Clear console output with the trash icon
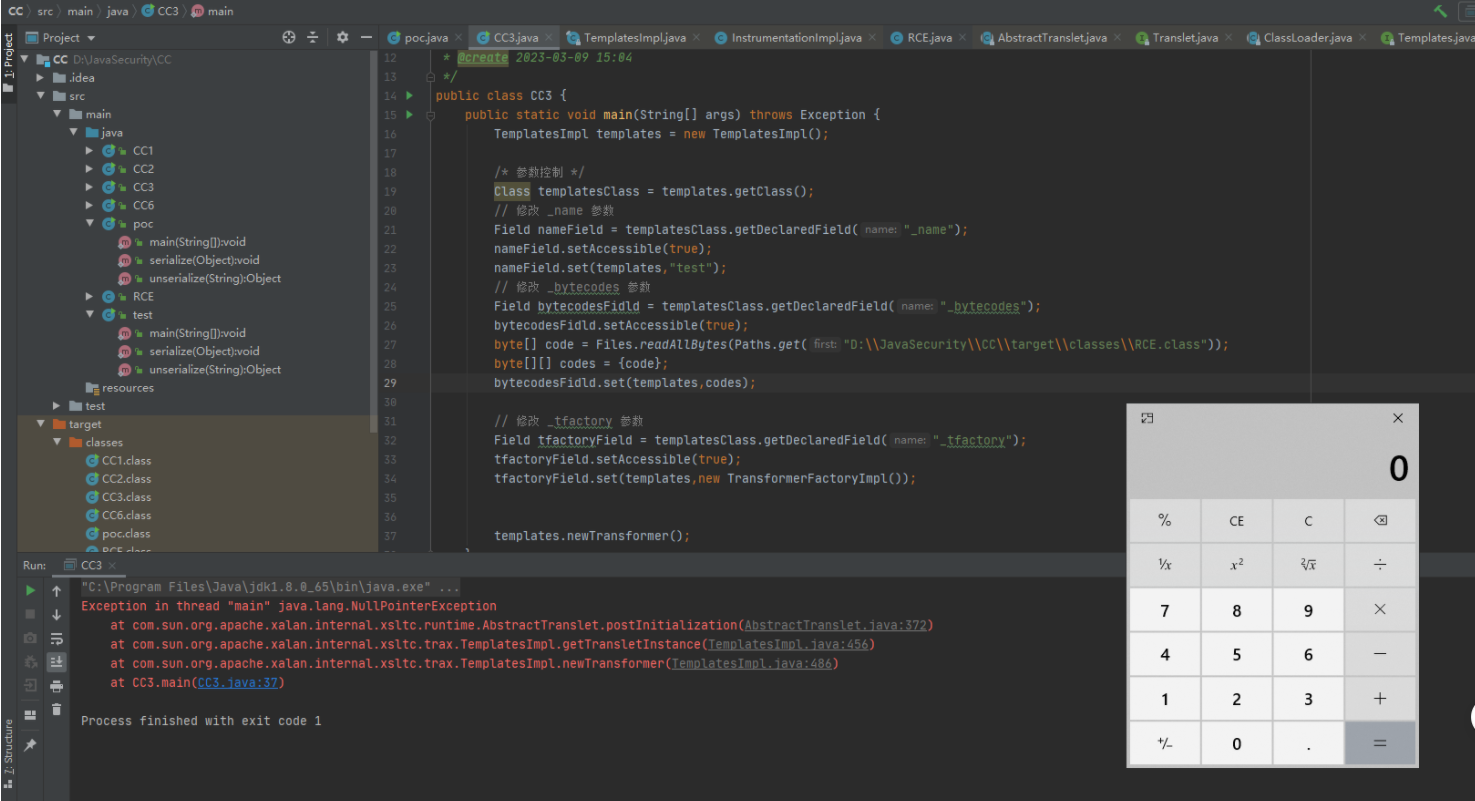This screenshot has height=801, width=1475. [x=57, y=709]
